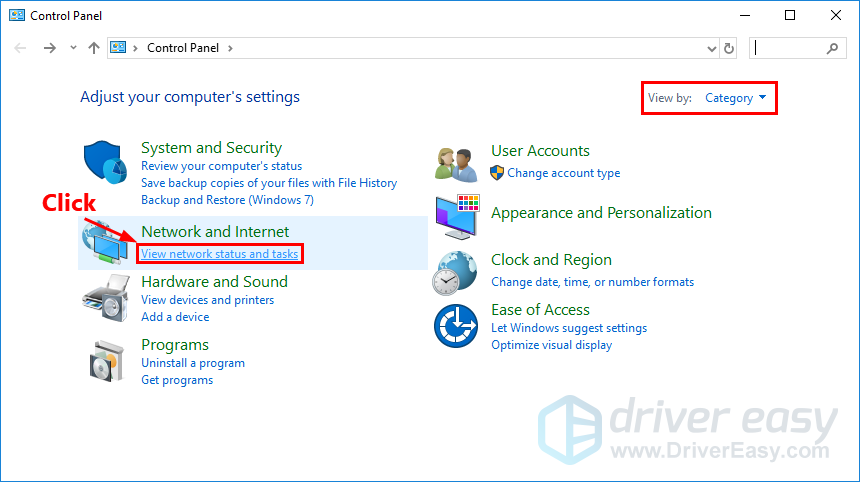Screen dimensions: 860x482
Task: Click the Clock and Region globe icon
Action: pyautogui.click(x=456, y=271)
